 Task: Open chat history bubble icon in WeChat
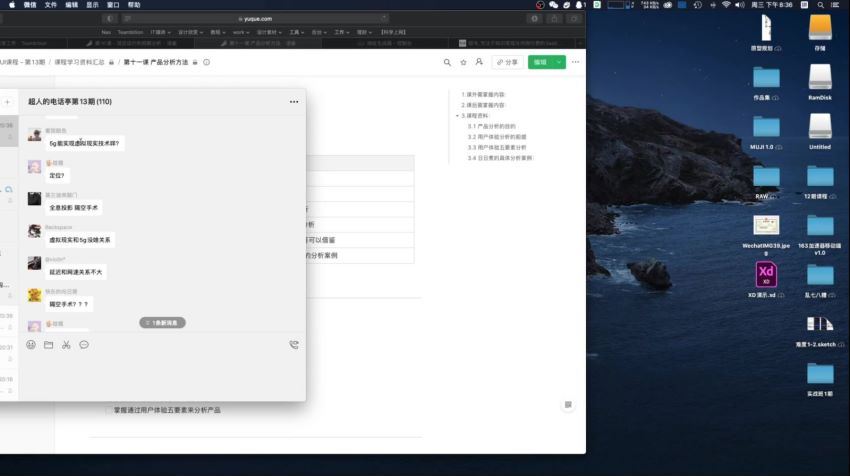click(x=84, y=345)
